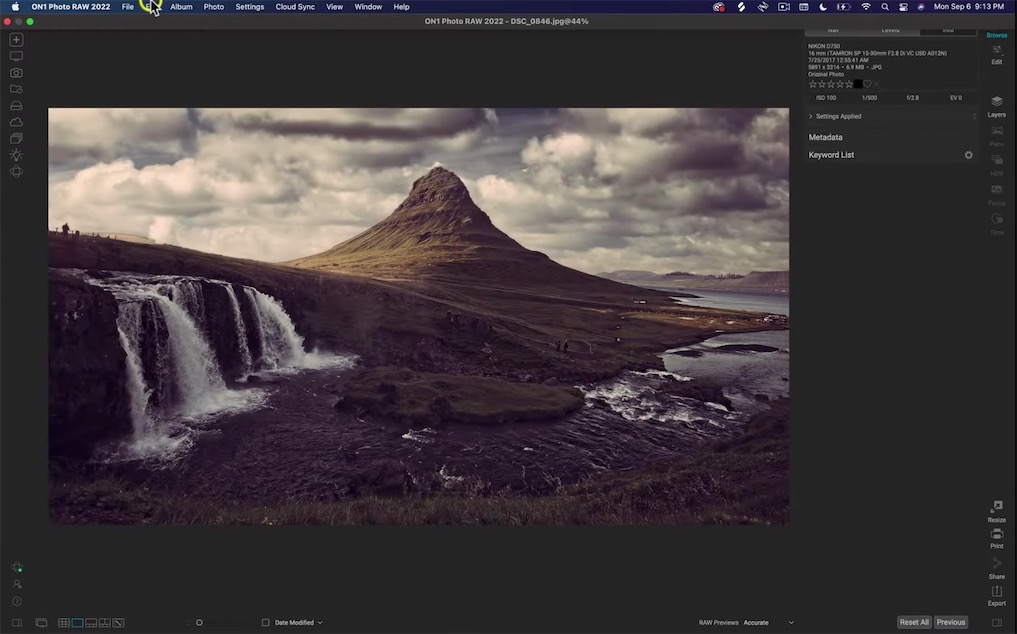The height and width of the screenshot is (634, 1017).
Task: Click the Kirkjufell mountain photo preview
Action: [418, 316]
